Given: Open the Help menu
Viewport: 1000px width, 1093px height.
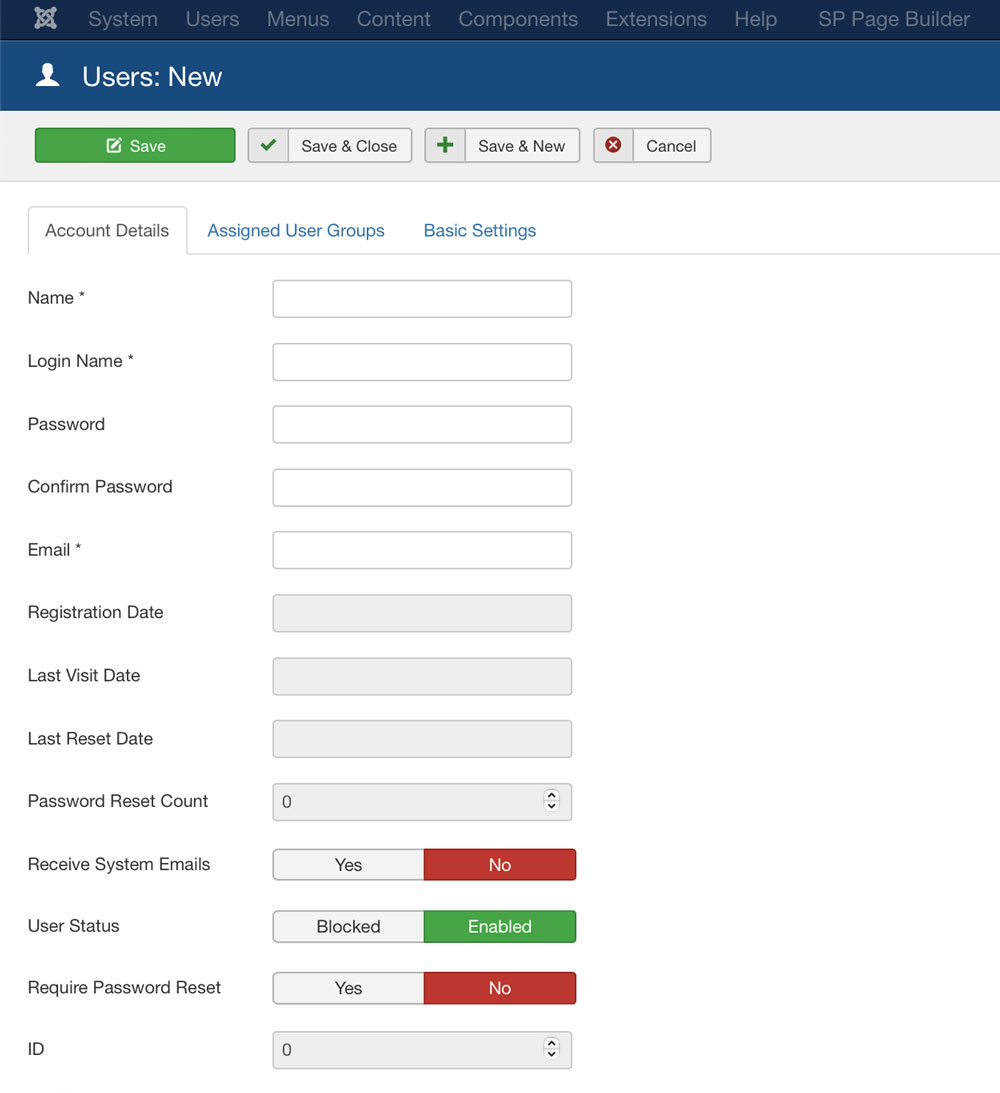Looking at the screenshot, I should pyautogui.click(x=755, y=19).
